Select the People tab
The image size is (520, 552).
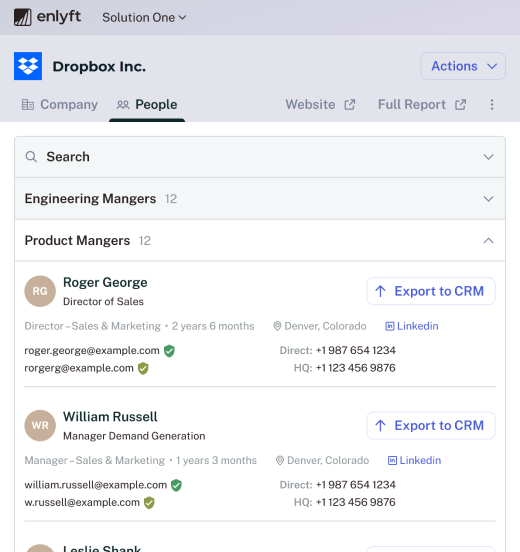147,105
